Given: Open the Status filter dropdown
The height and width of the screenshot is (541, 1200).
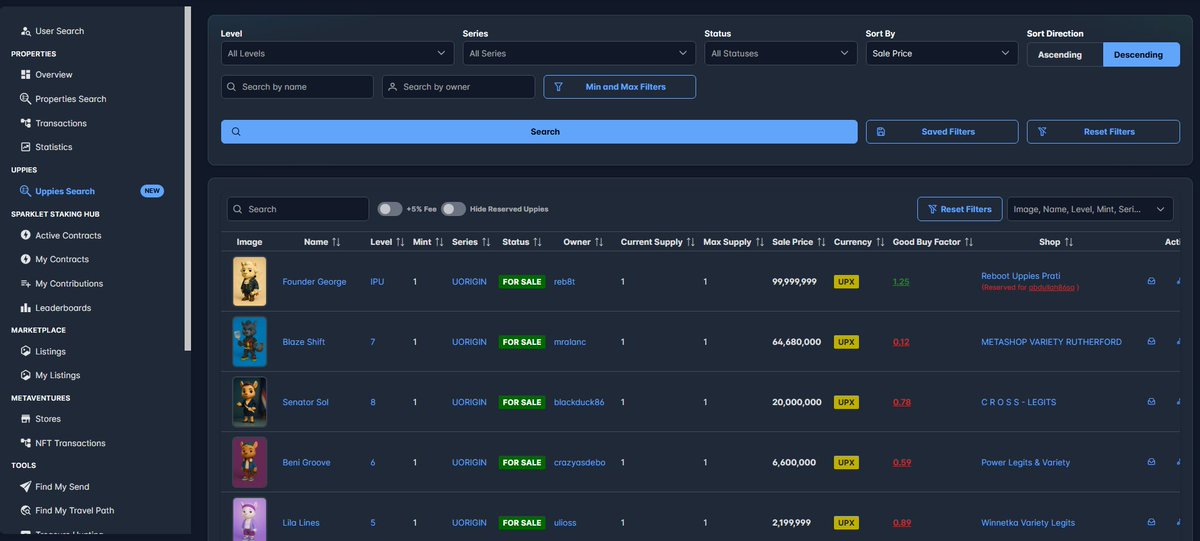Looking at the screenshot, I should tap(780, 53).
